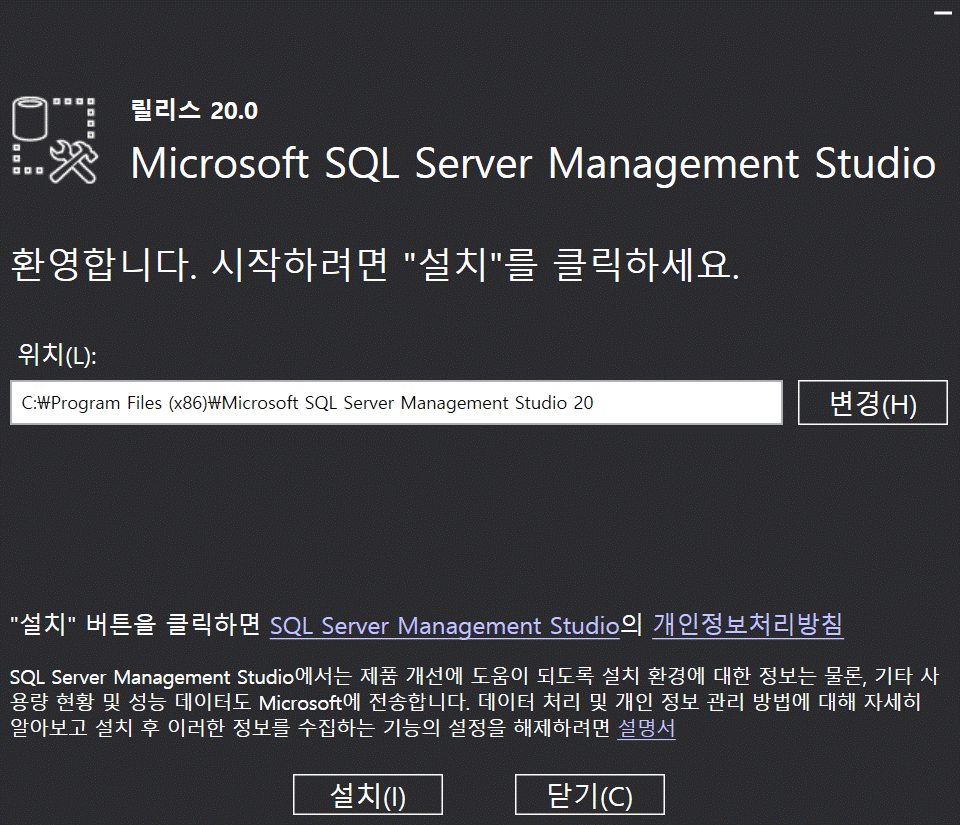Minimize the installer window

tap(943, 13)
